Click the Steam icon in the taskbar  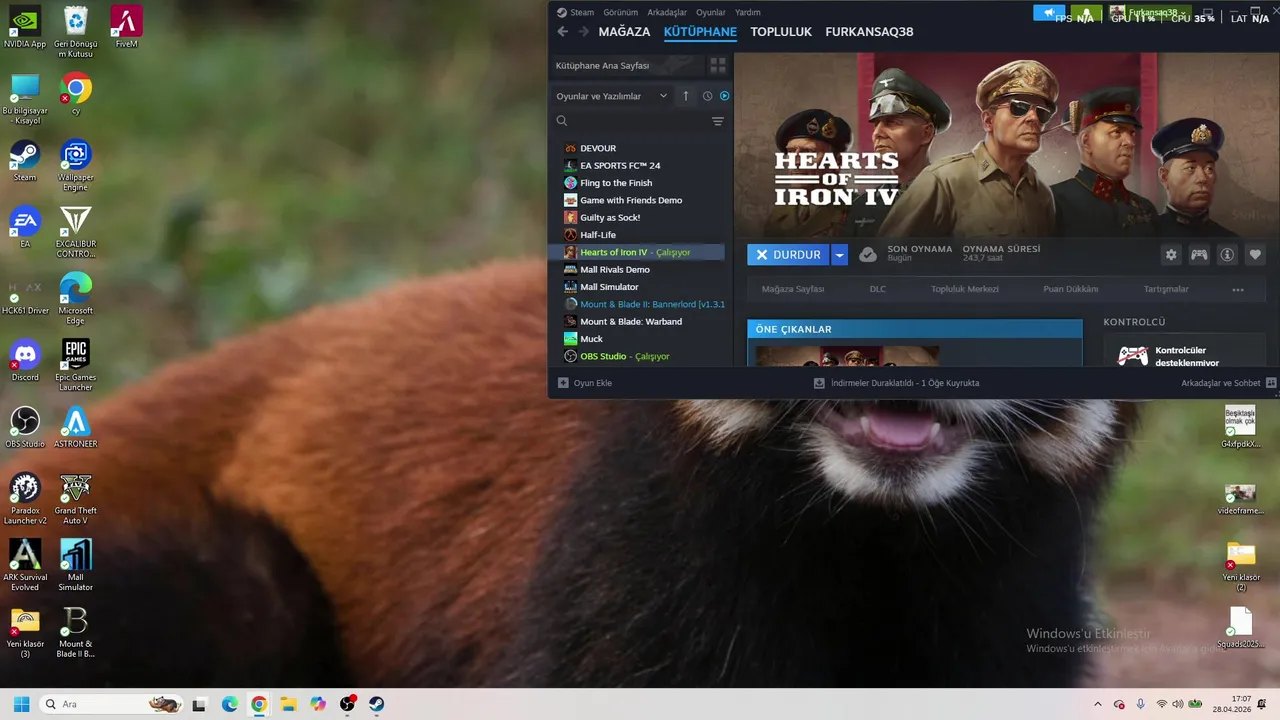tap(377, 704)
